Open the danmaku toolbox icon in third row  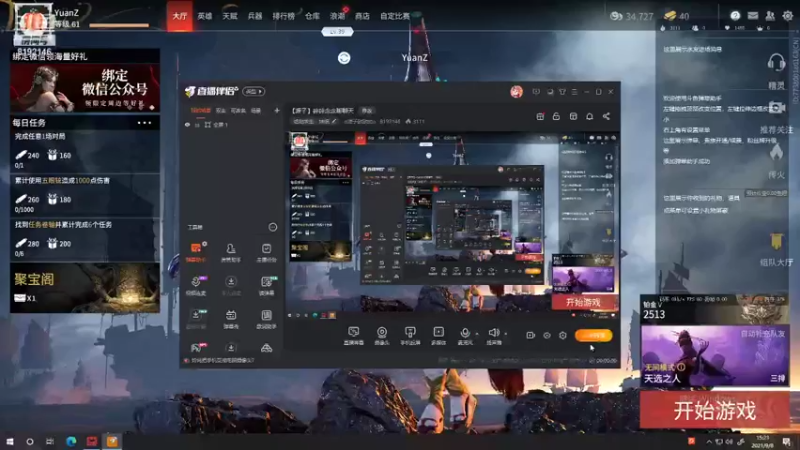231,315
